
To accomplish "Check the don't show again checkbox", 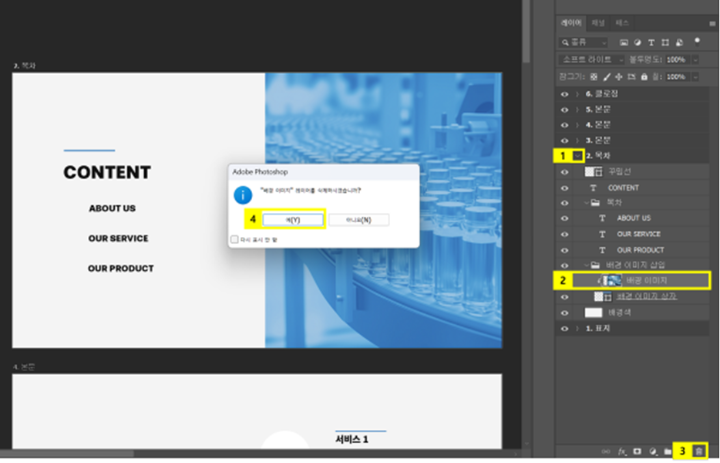I will coord(235,239).
